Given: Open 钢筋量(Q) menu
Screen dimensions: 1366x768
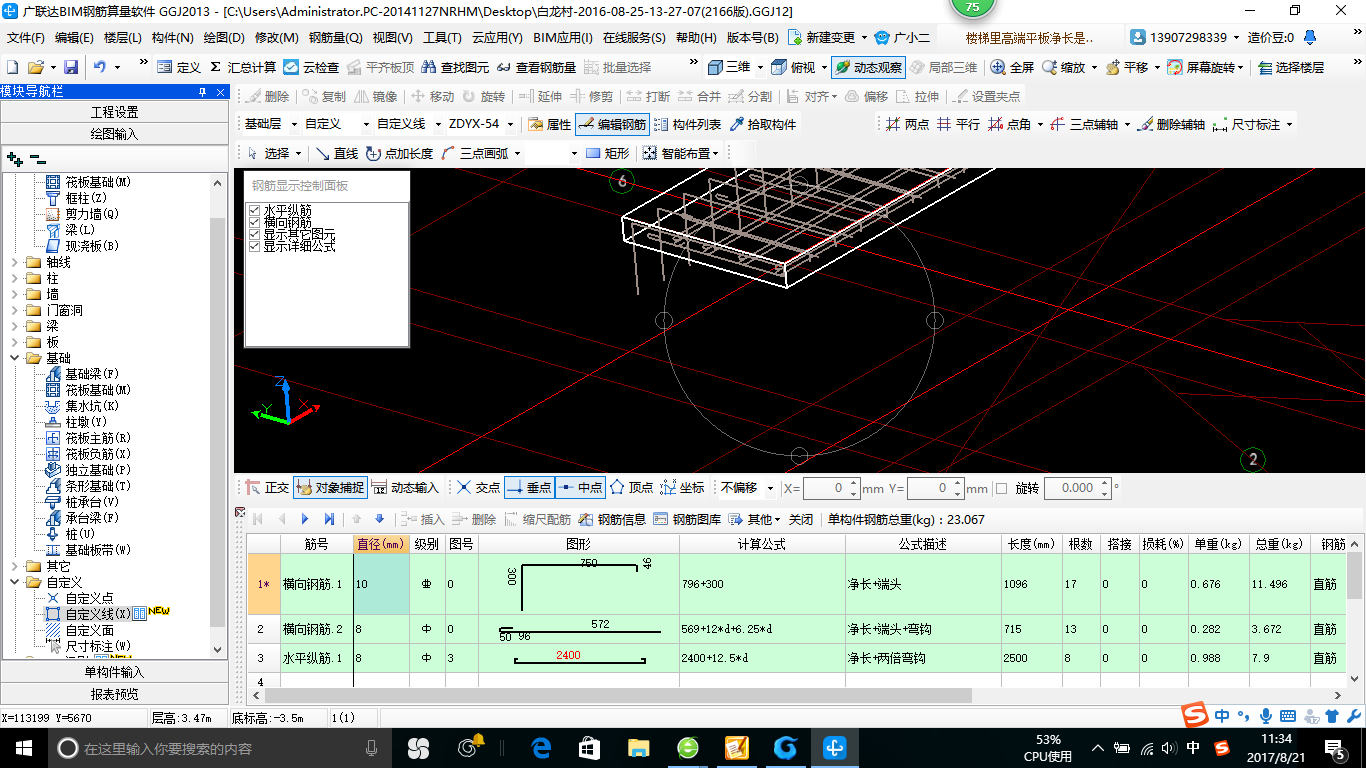Looking at the screenshot, I should click(x=335, y=38).
